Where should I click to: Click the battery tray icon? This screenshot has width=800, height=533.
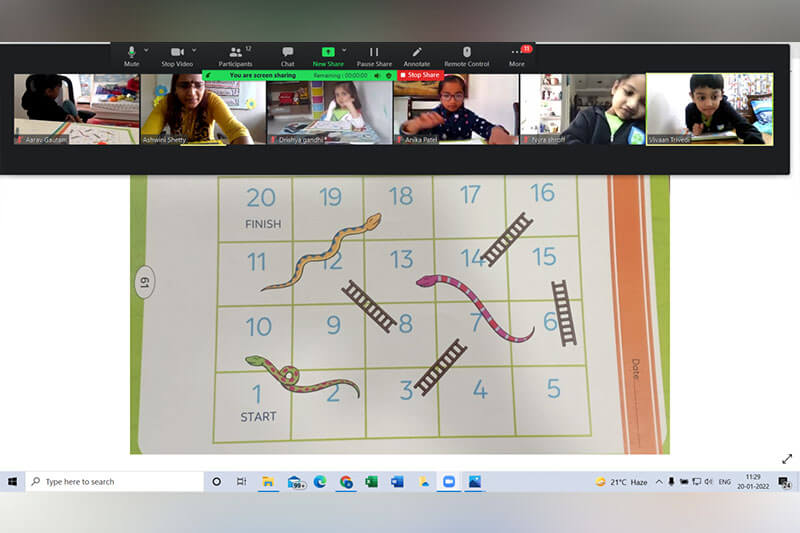pos(684,481)
